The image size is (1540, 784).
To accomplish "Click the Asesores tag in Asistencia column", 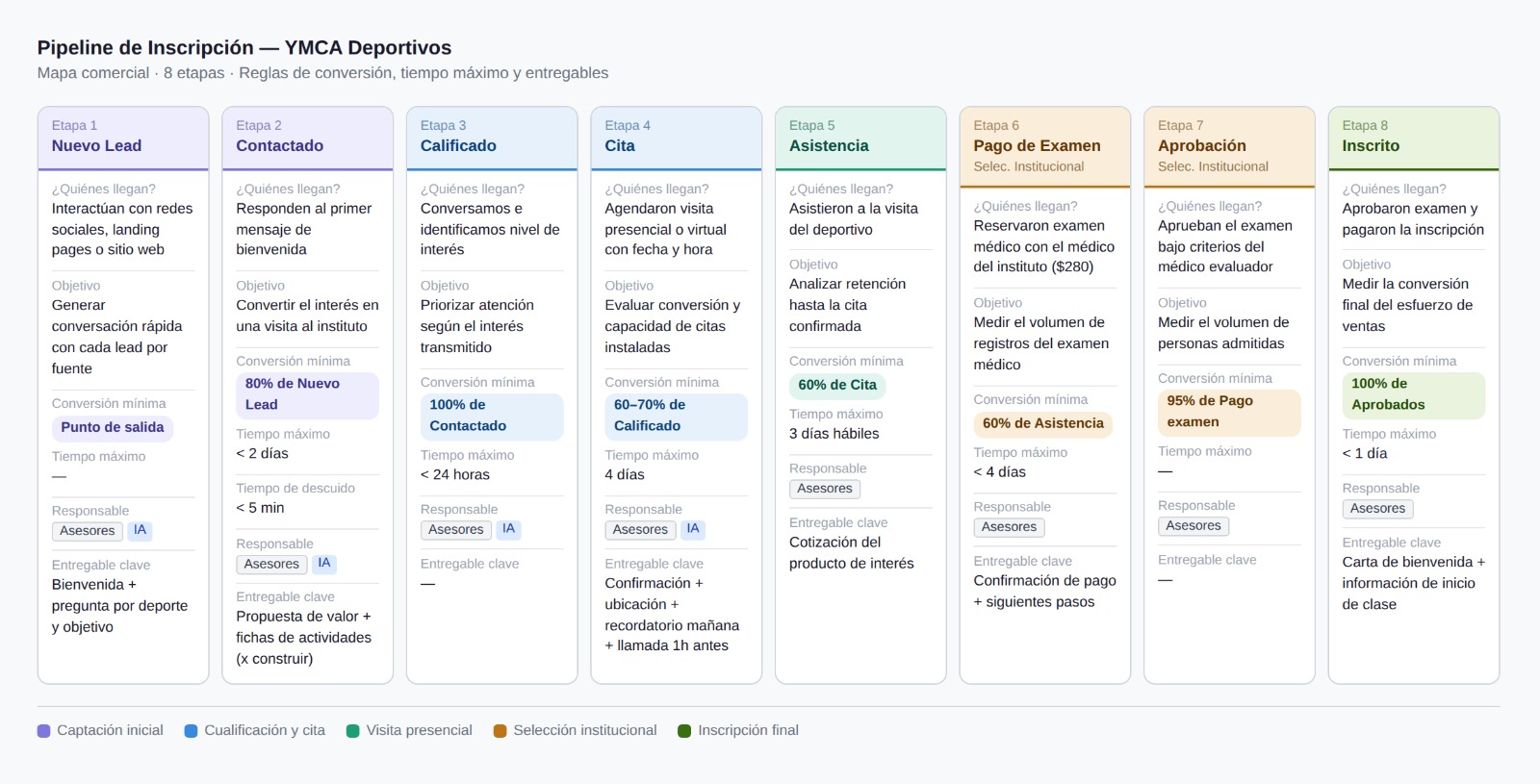I will [825, 489].
